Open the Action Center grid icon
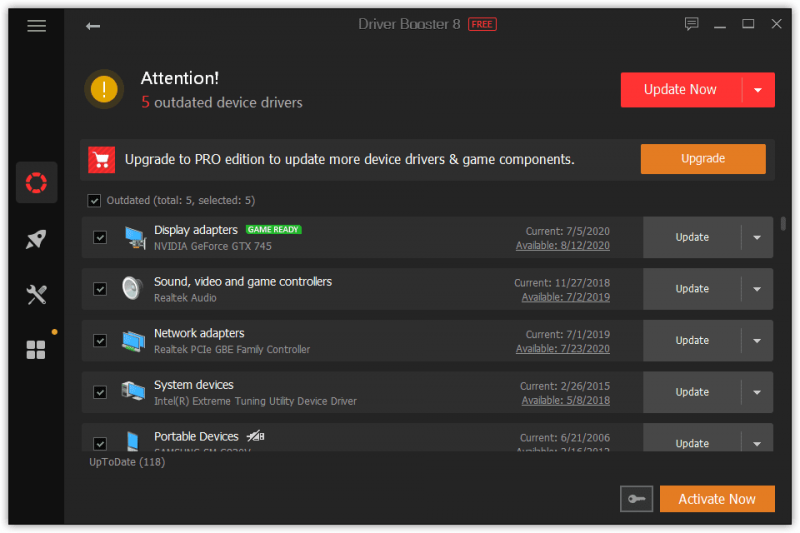The image size is (800, 533). 36,350
